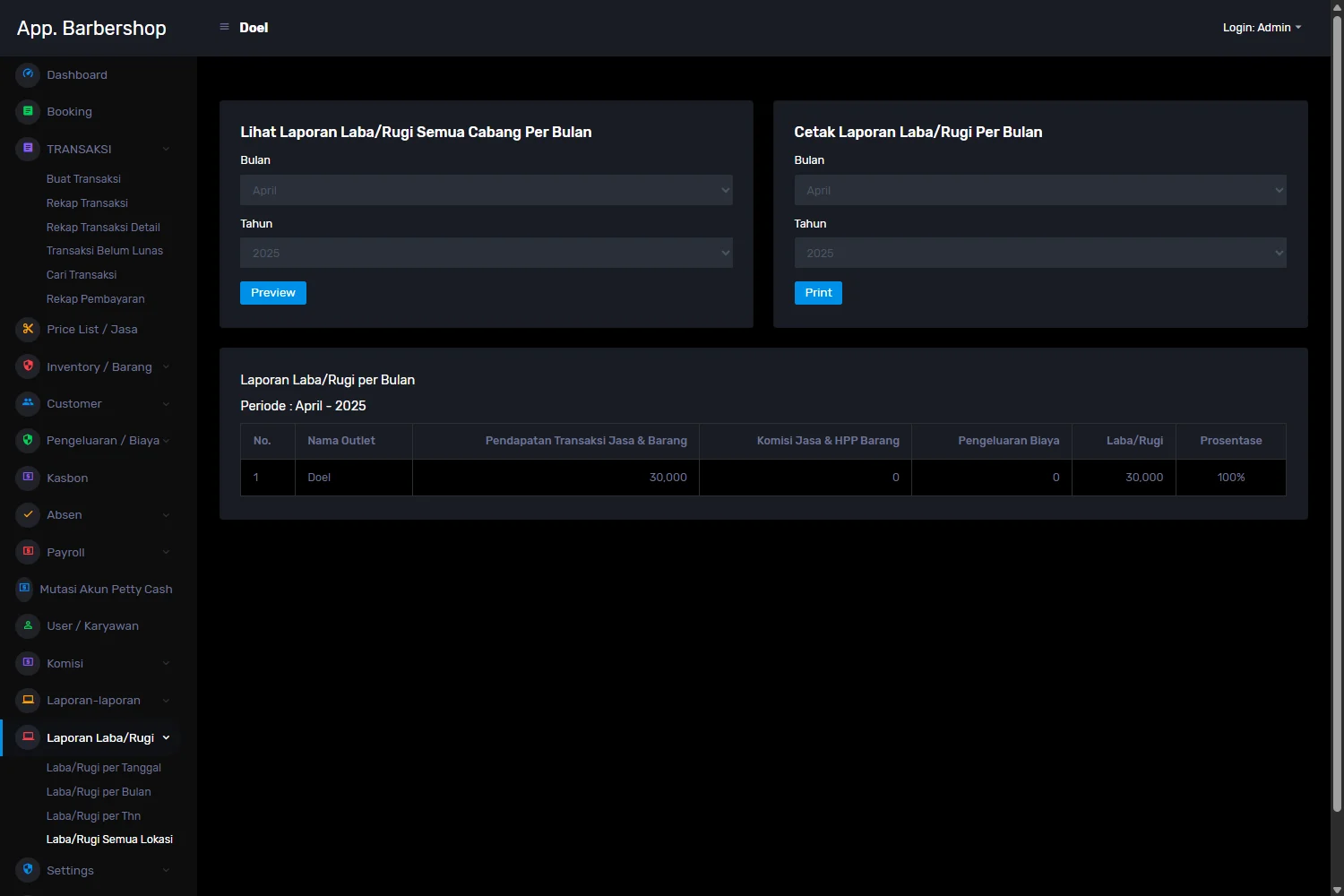Expand the Pengeluaran / Biaya chevron
Image resolution: width=1344 pixels, height=896 pixels.
166,441
